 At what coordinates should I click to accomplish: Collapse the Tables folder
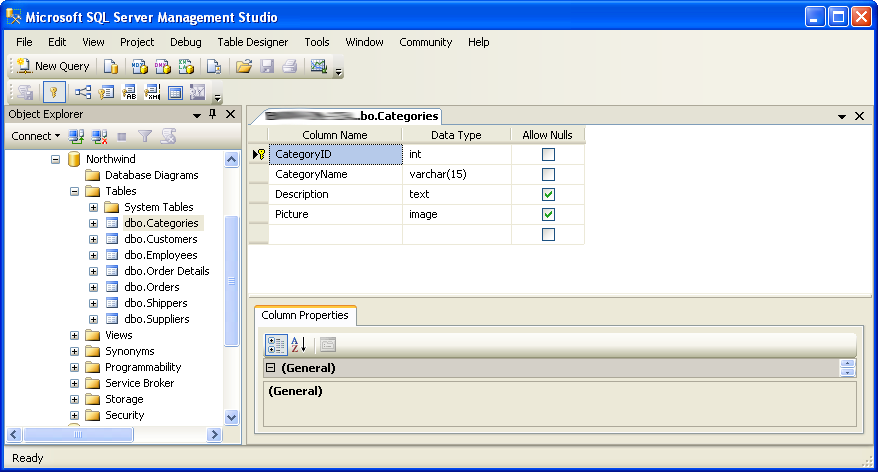click(74, 191)
